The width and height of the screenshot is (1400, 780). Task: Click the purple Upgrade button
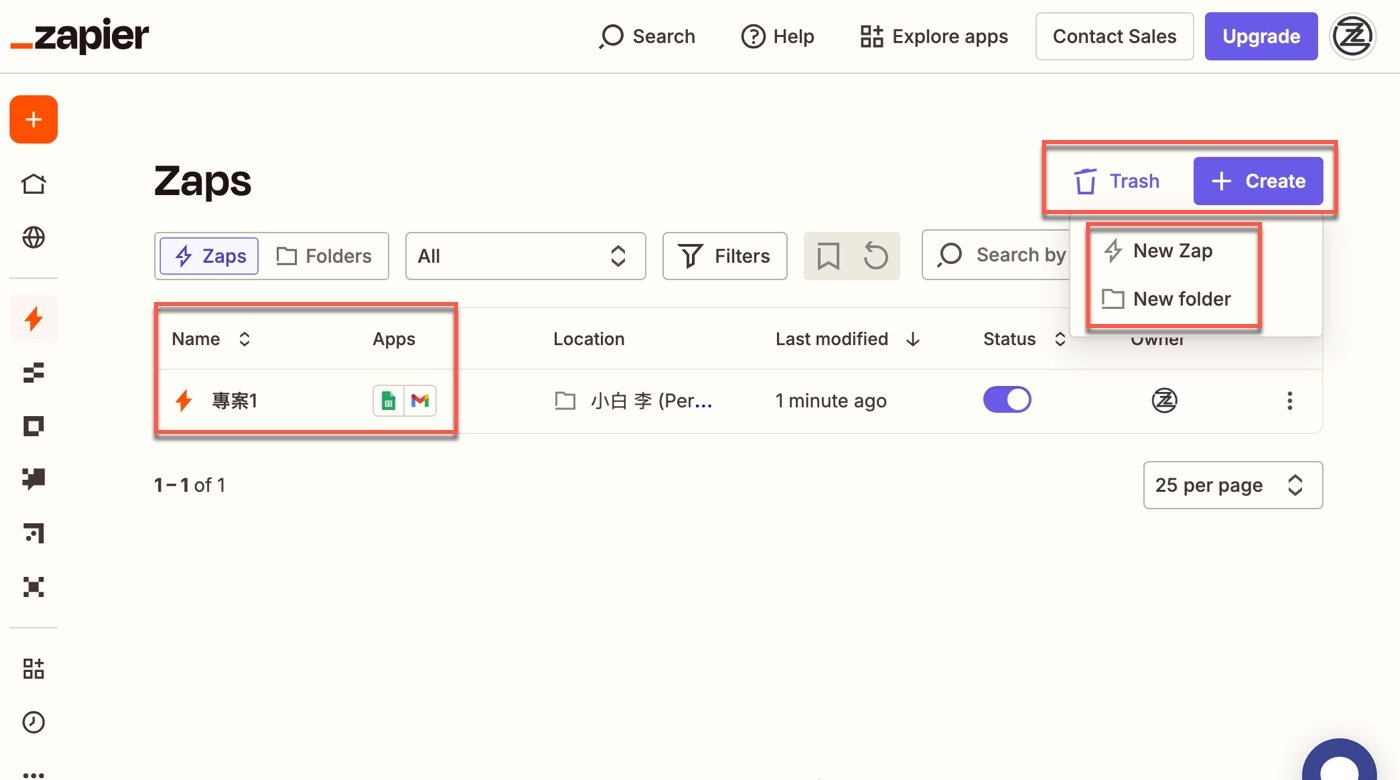1261,37
